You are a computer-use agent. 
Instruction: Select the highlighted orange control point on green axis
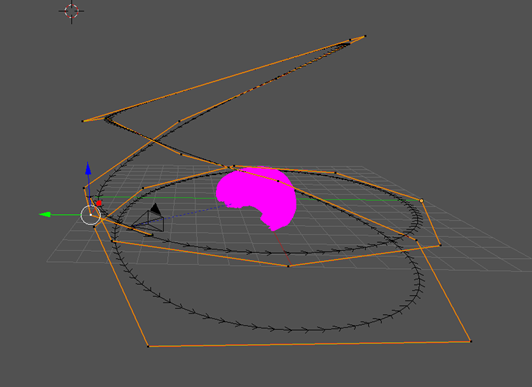(421, 201)
